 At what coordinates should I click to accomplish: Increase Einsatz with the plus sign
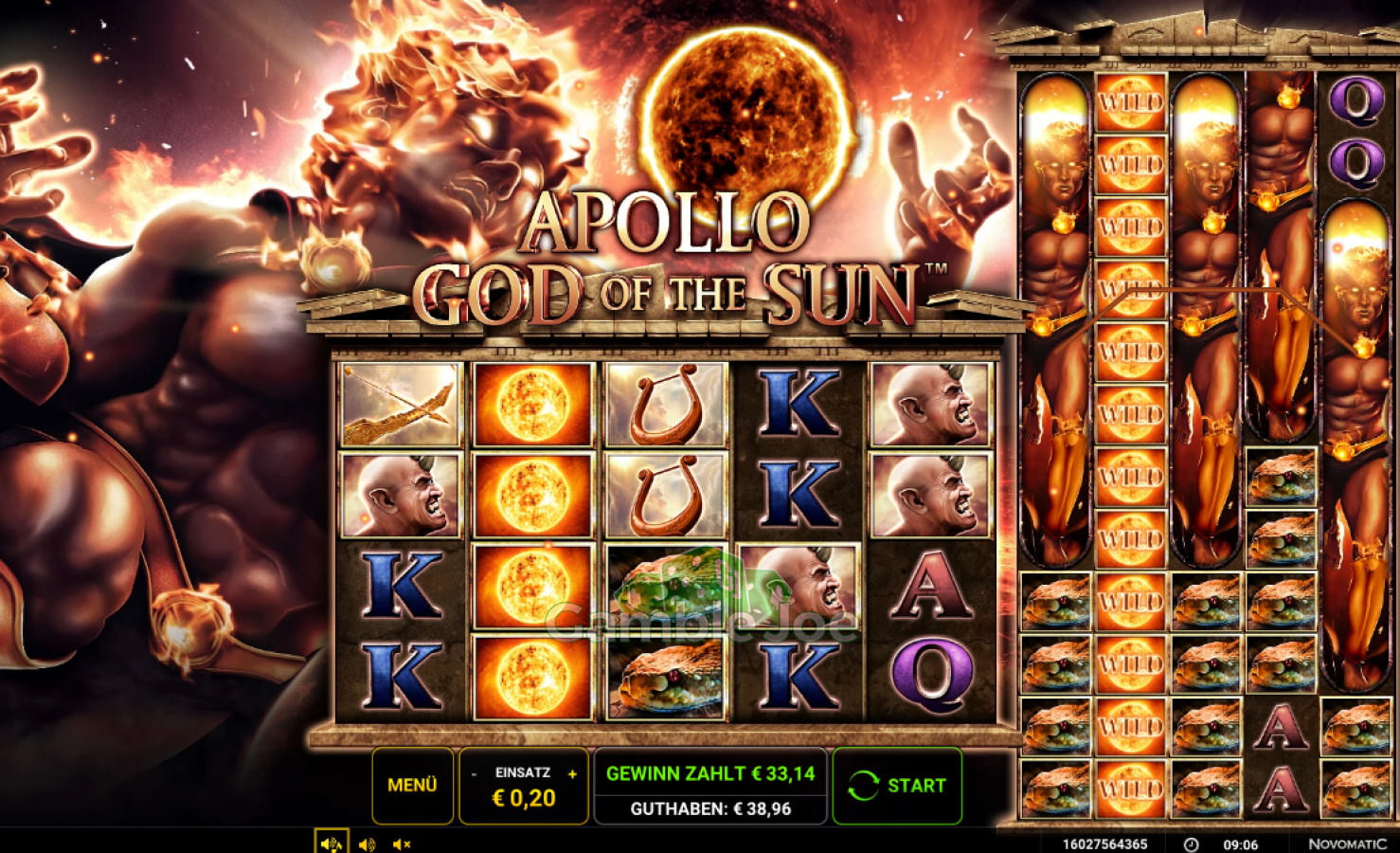pos(572,773)
